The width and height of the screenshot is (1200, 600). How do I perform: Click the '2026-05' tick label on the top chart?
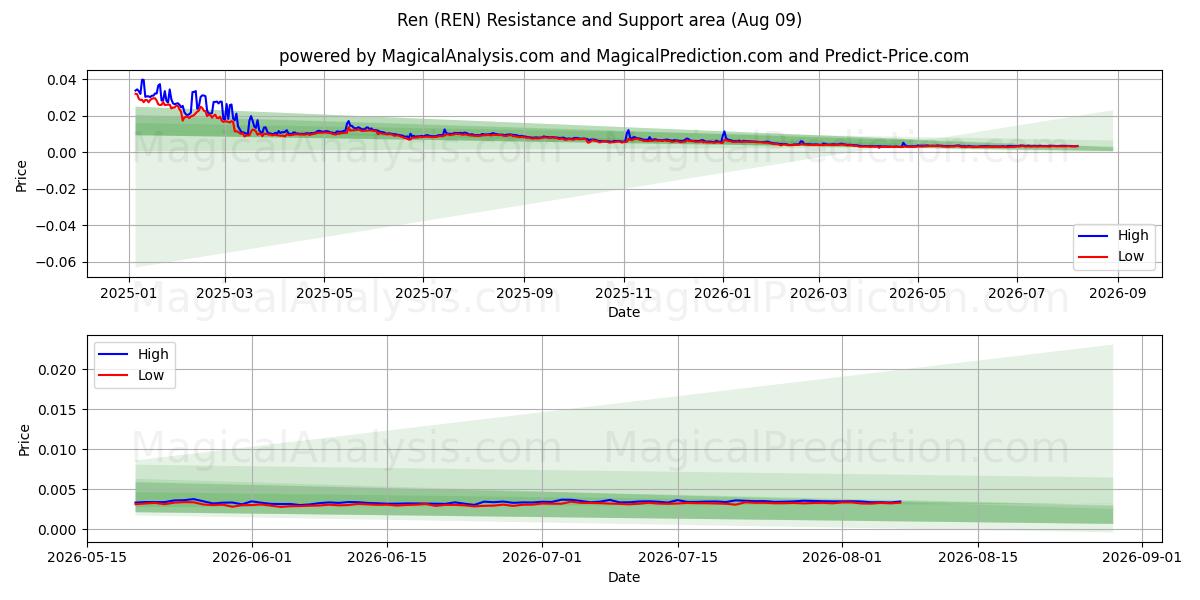(x=918, y=294)
